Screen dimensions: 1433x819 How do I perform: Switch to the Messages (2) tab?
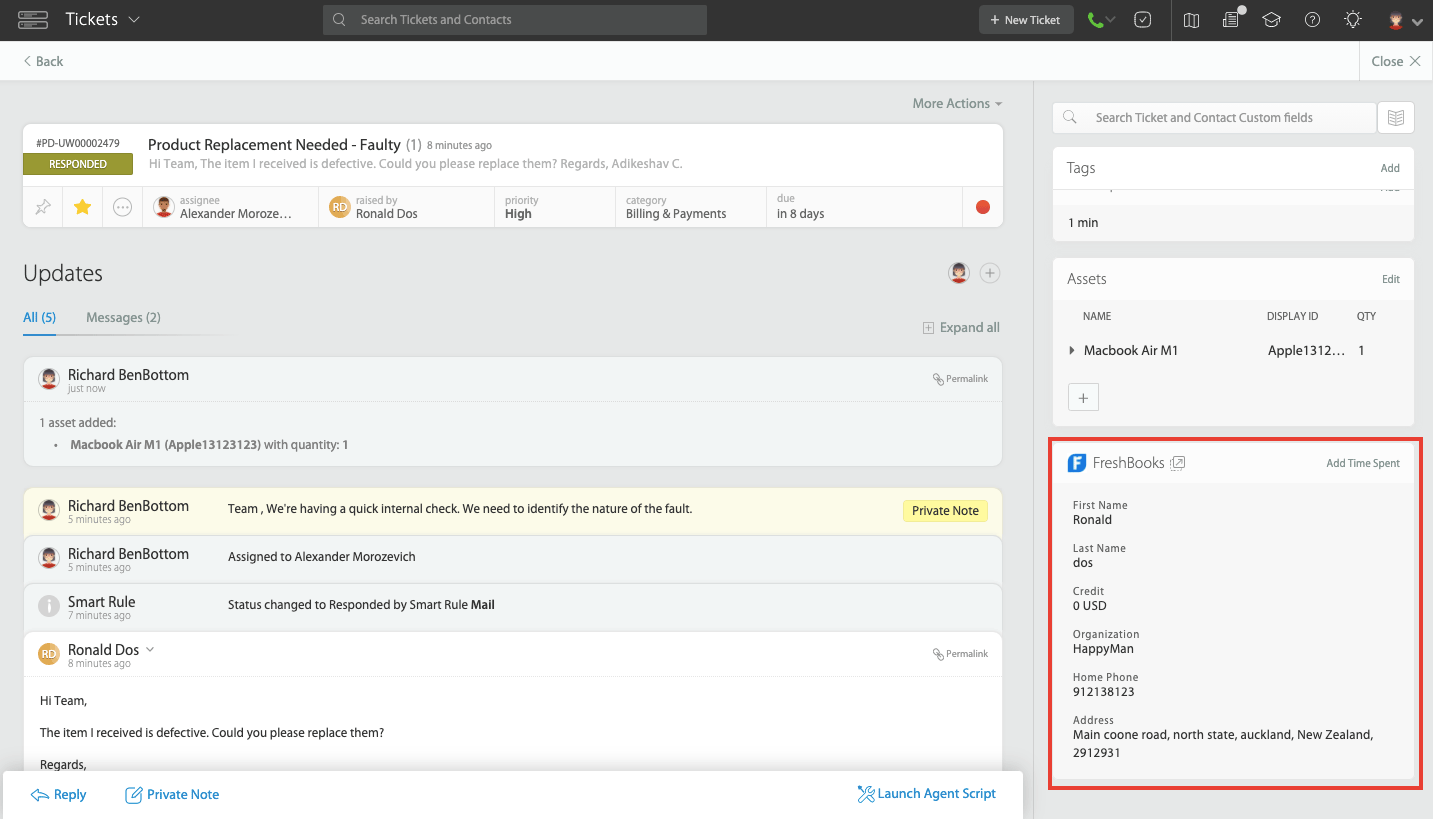[123, 317]
